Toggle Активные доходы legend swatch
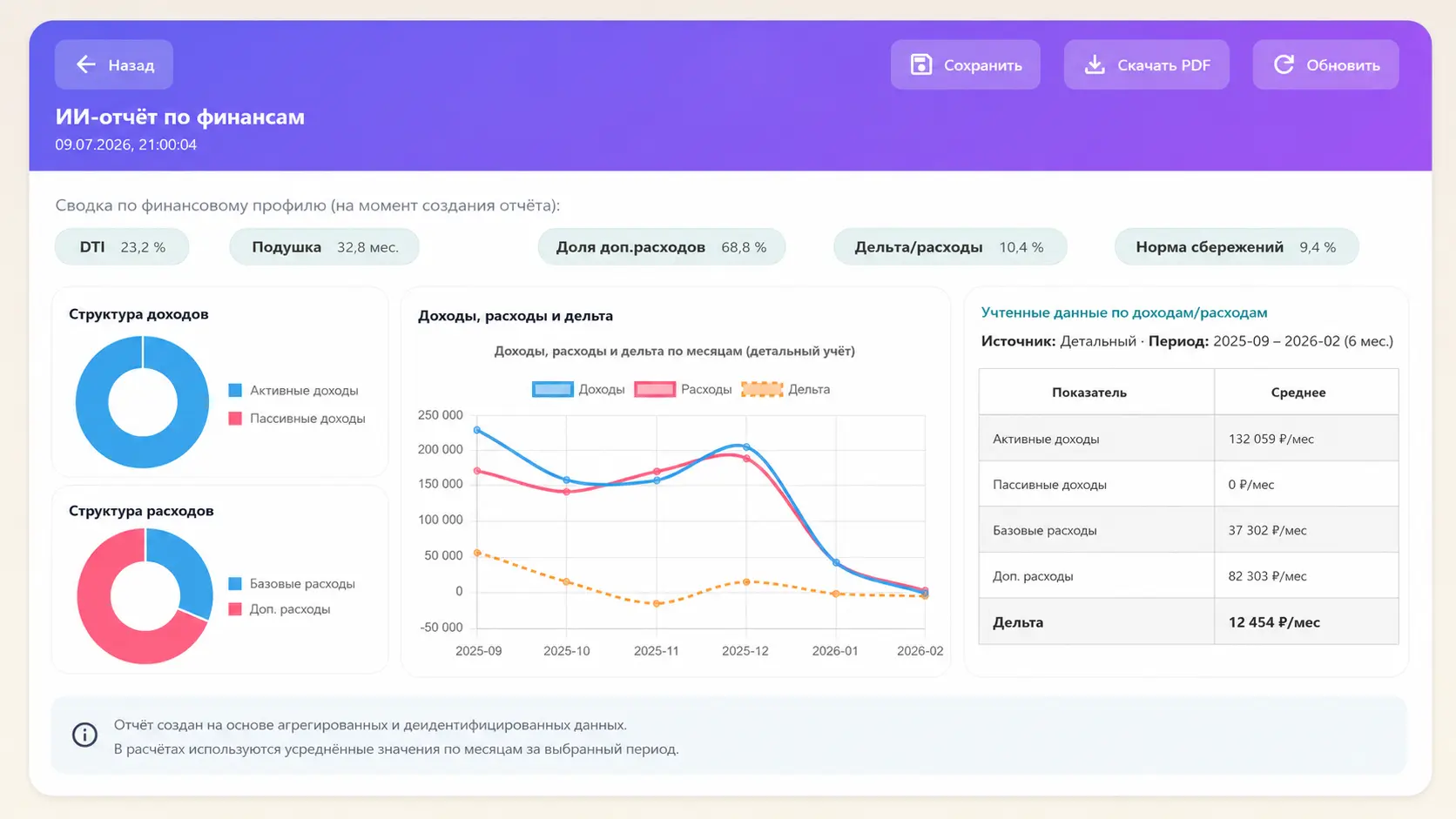 [x=235, y=391]
